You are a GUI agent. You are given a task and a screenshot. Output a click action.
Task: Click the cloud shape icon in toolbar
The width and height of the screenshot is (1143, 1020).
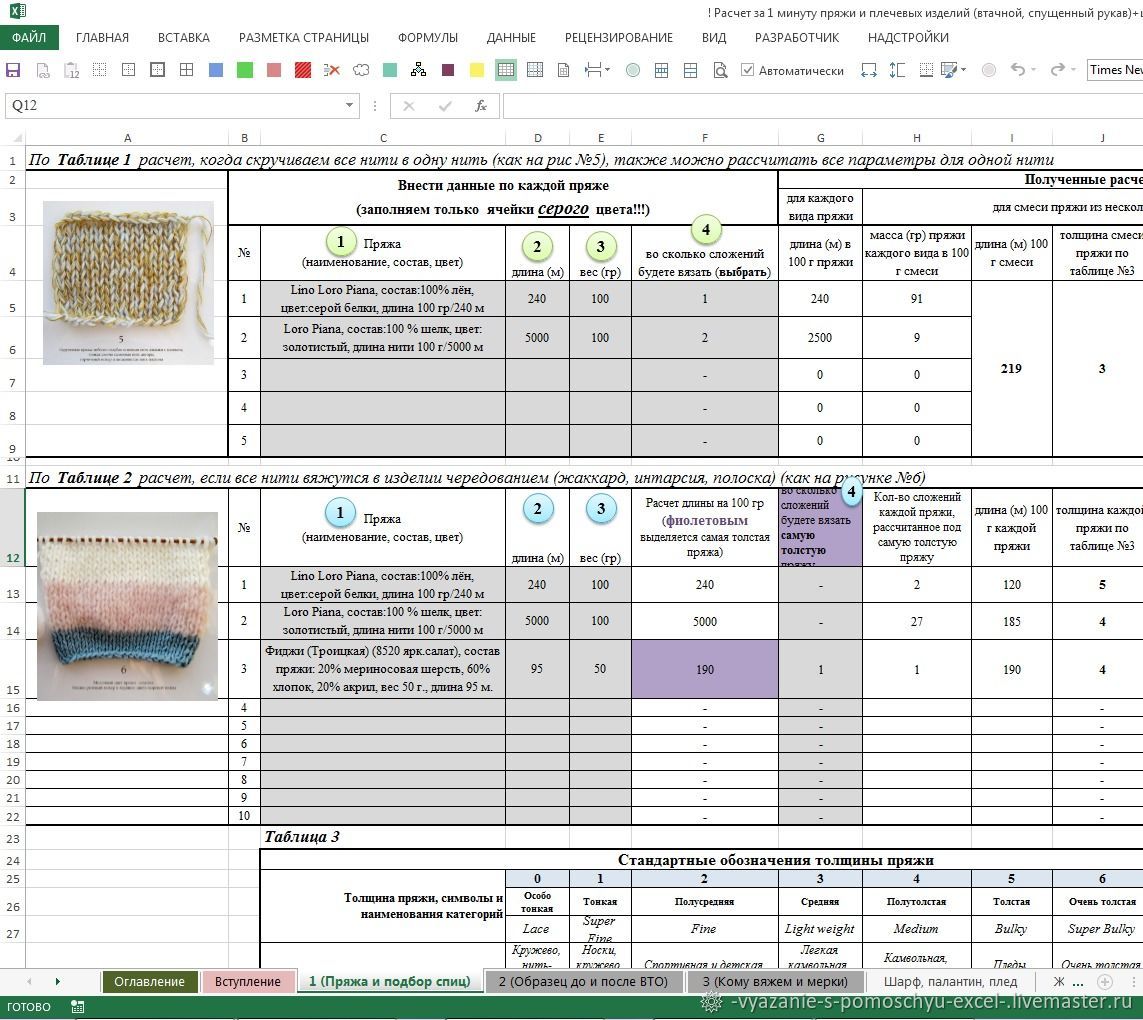tap(361, 70)
